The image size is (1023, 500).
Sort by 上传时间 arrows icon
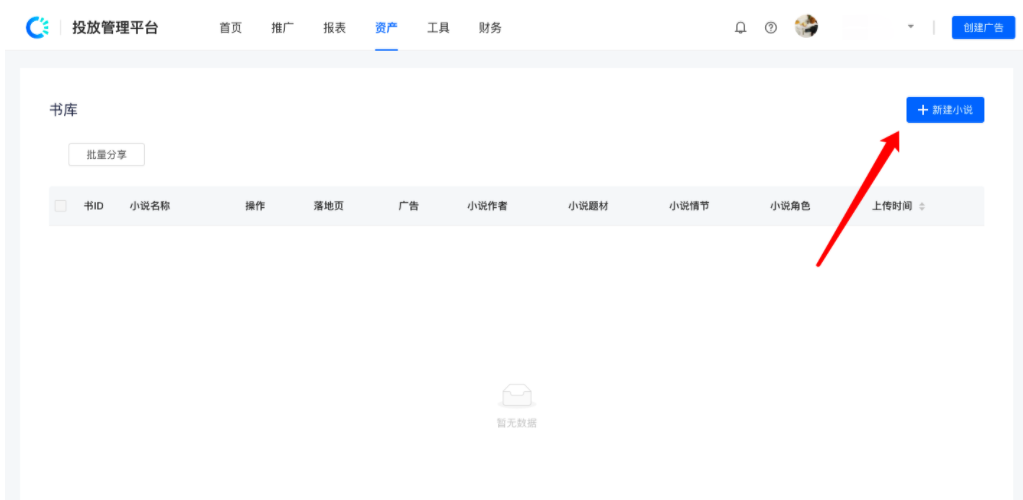coord(922,206)
